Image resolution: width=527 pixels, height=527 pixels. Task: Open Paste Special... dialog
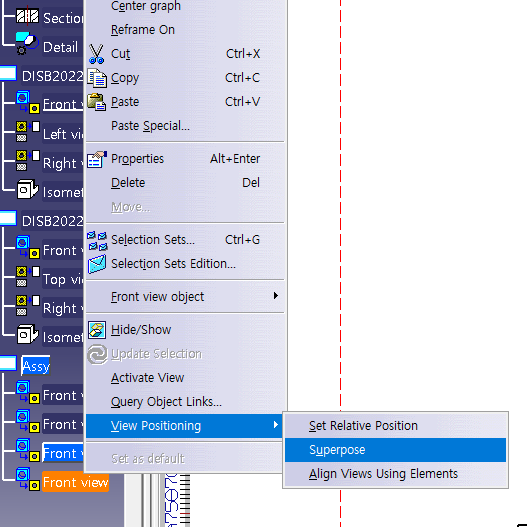150,126
